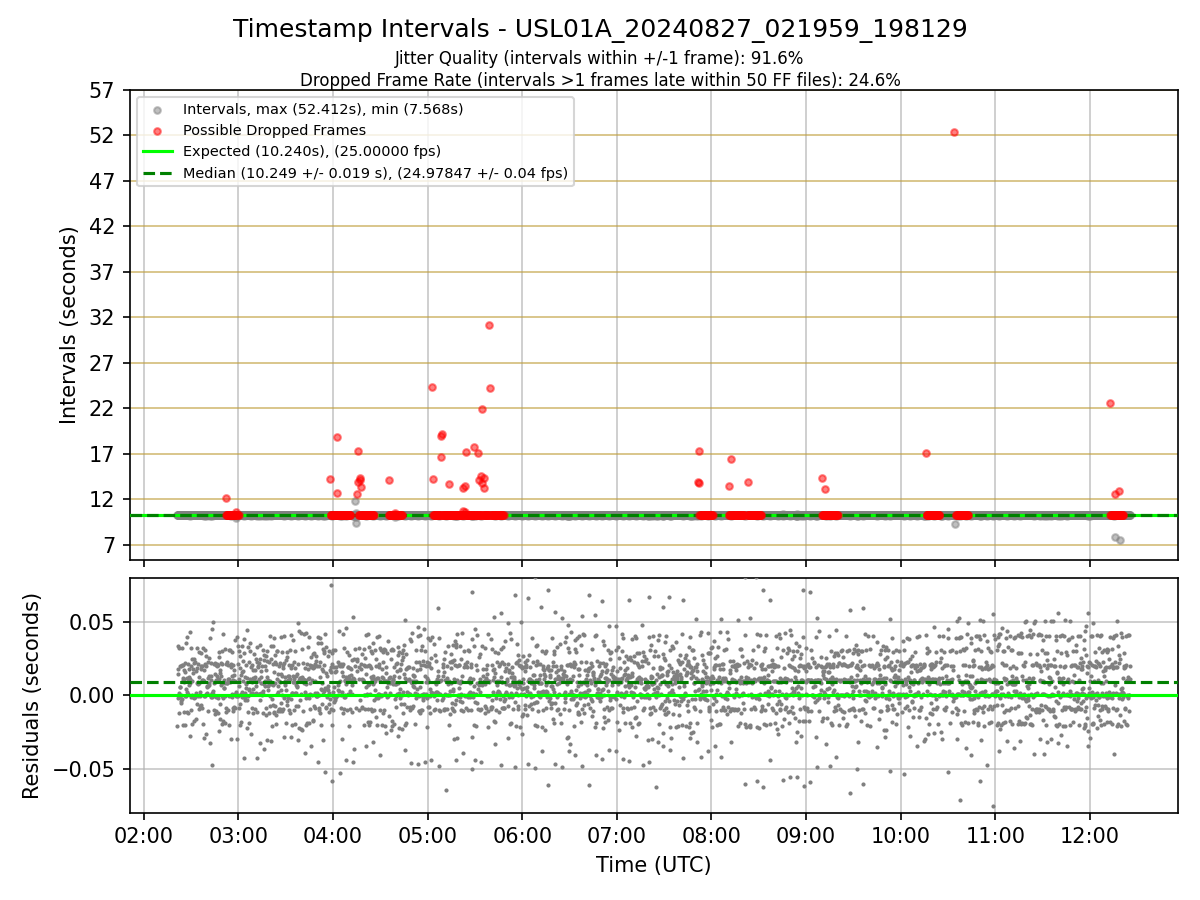Click the 'Residuals (seconds)' y-axis label
The width and height of the screenshot is (1200, 900).
point(32,696)
